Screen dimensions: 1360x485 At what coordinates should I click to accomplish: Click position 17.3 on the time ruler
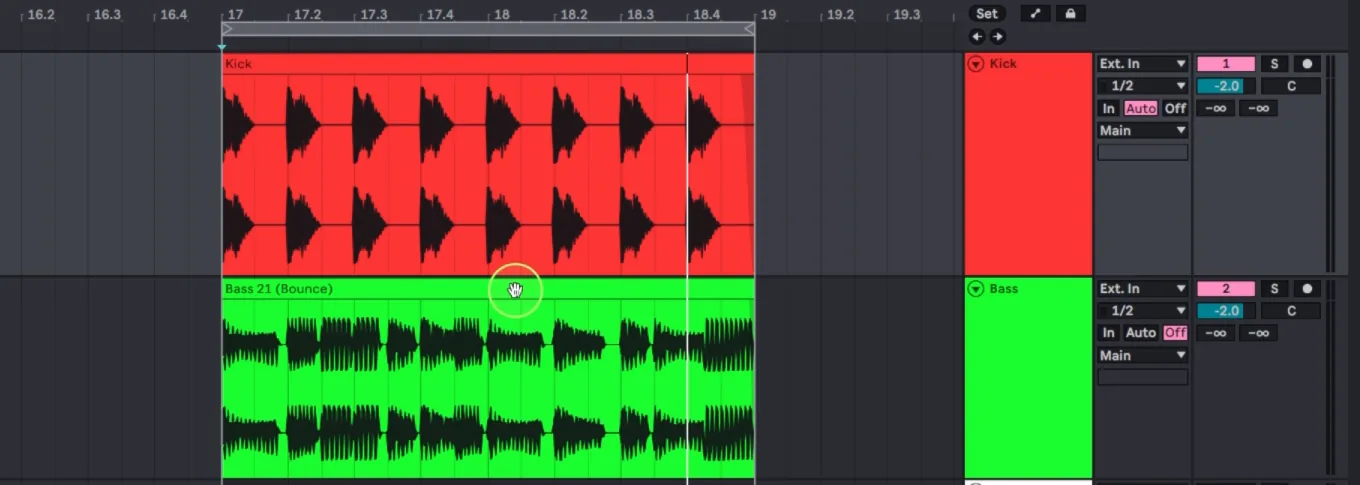point(374,15)
